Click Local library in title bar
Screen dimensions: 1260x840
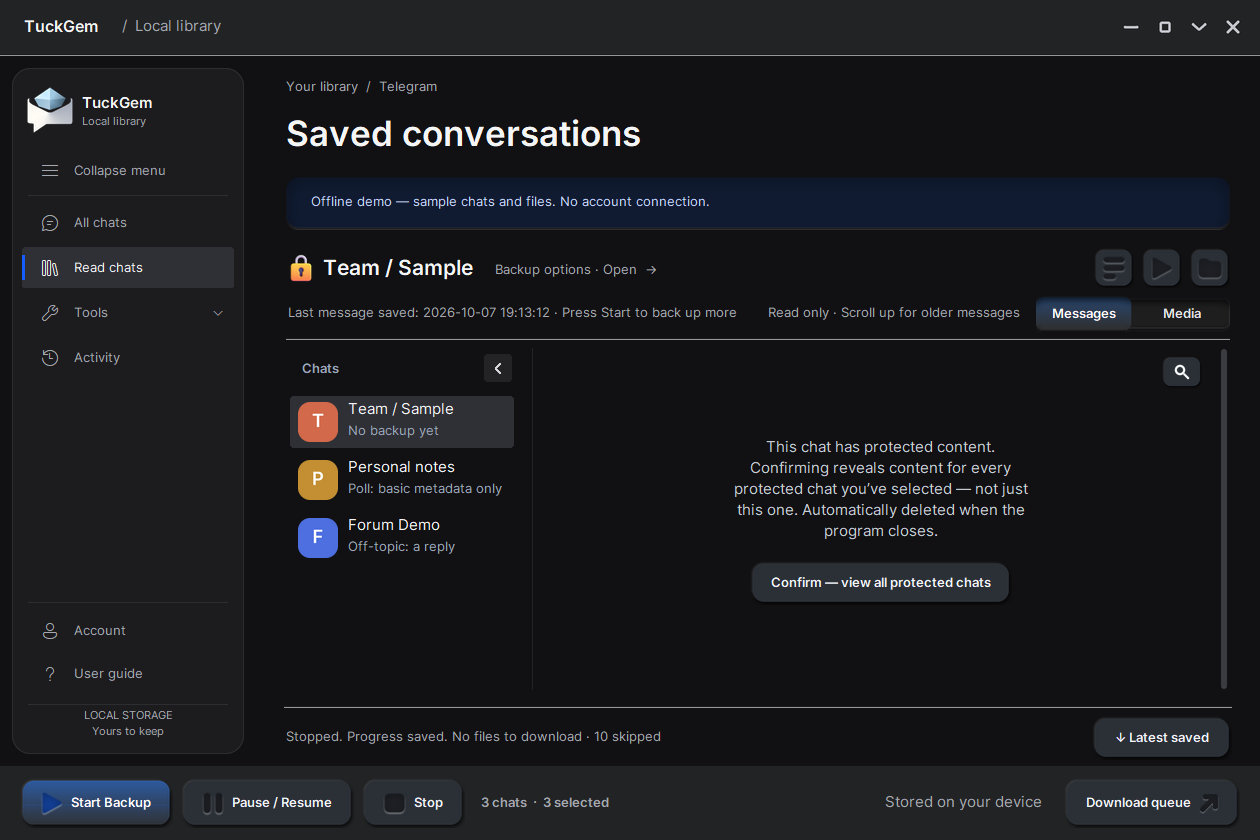point(178,26)
